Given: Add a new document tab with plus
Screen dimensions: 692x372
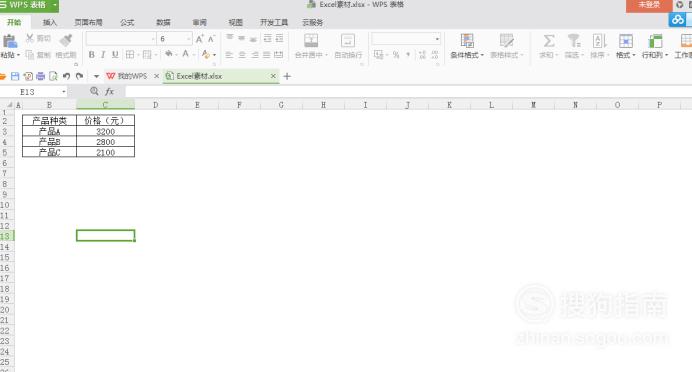Looking at the screenshot, I should click(287, 76).
